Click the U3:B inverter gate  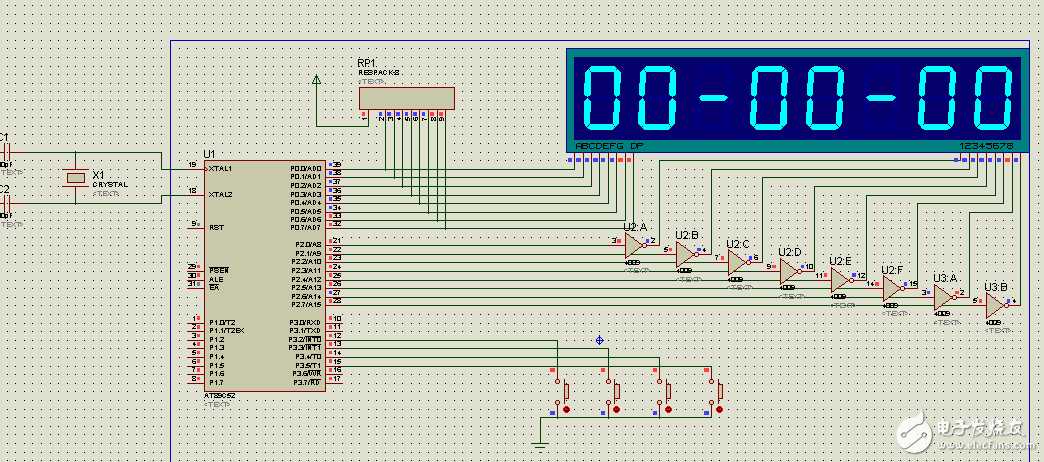(997, 306)
